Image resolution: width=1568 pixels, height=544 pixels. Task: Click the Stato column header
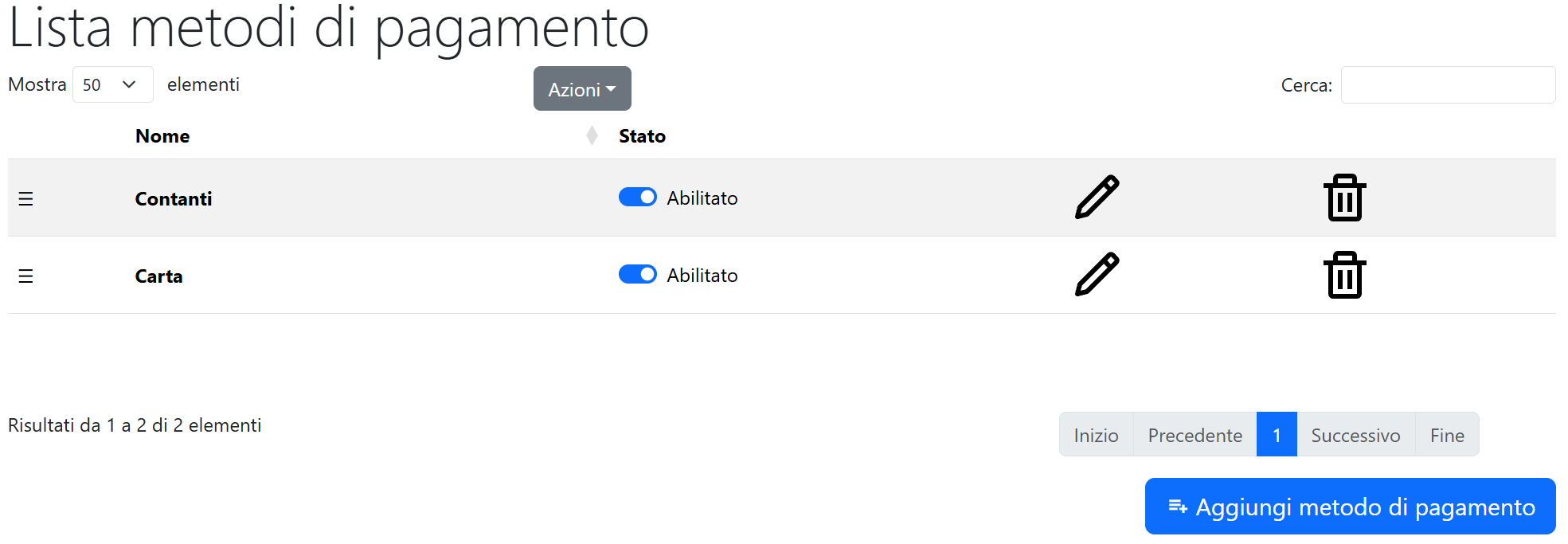(642, 136)
